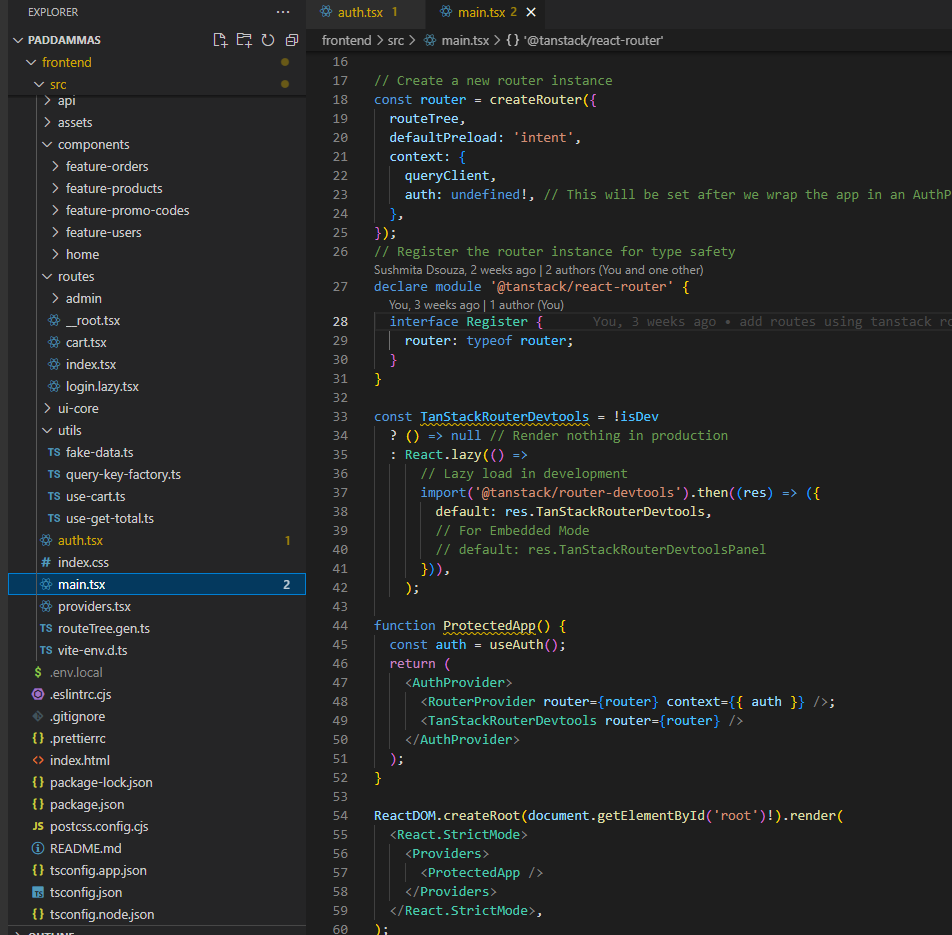Open query-key-factory.ts file
The height and width of the screenshot is (935, 952).
(123, 475)
